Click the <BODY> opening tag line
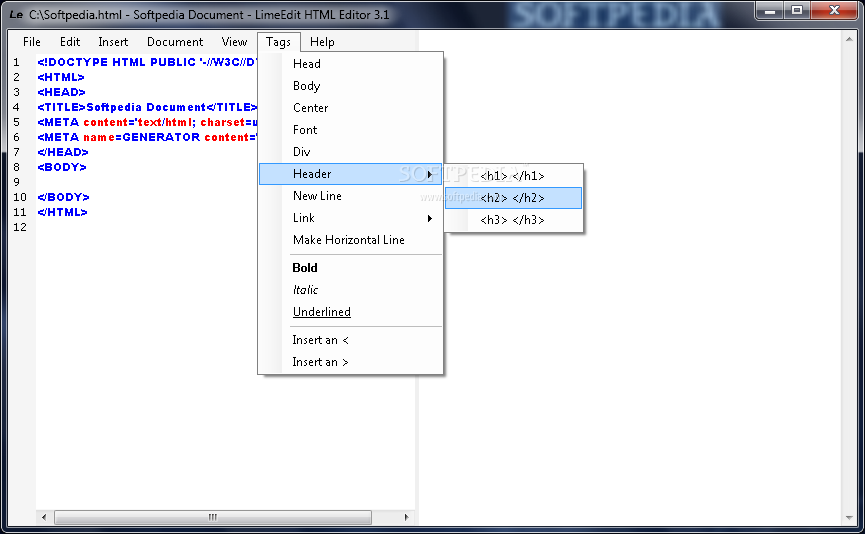The width and height of the screenshot is (865, 534). [62, 167]
